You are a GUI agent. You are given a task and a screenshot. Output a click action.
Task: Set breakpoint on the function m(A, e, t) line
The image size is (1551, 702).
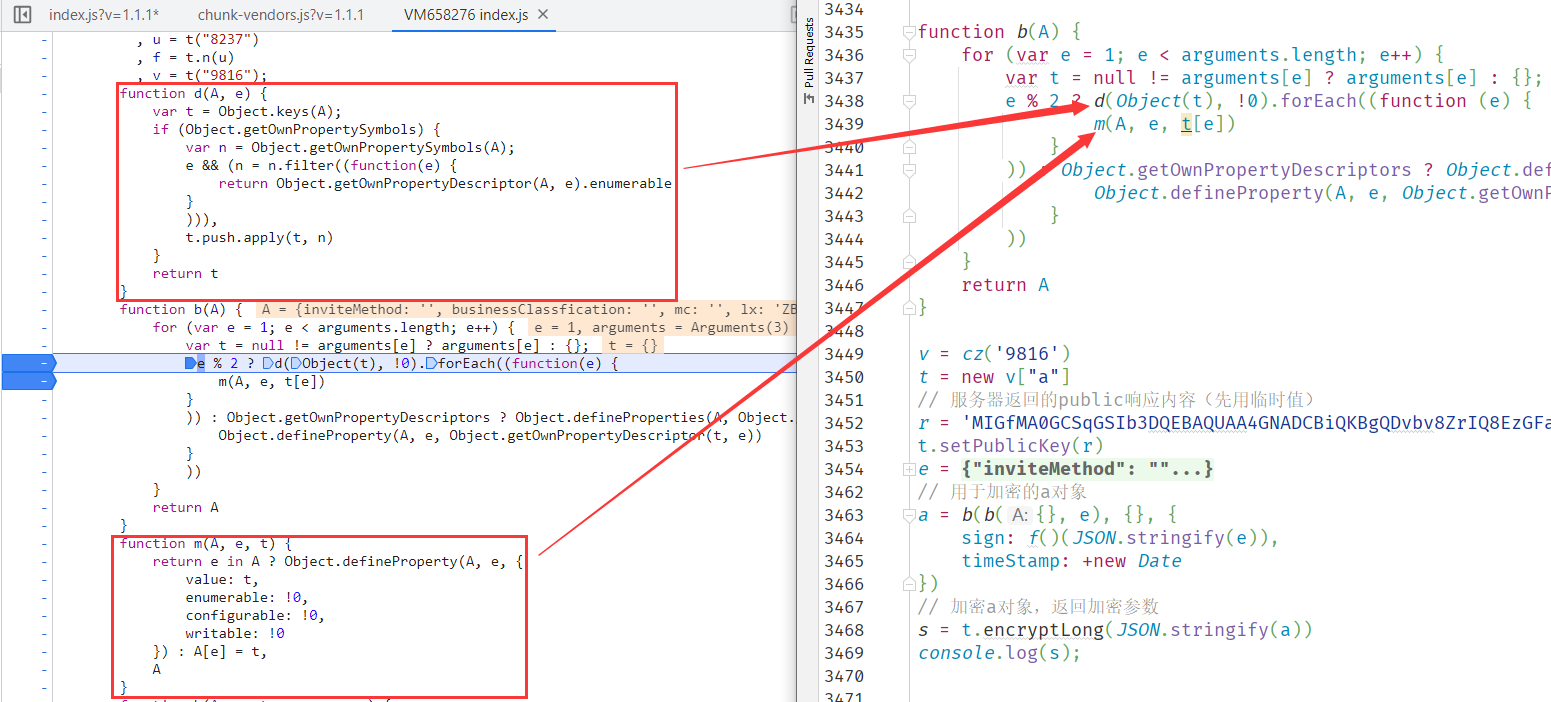click(x=44, y=543)
